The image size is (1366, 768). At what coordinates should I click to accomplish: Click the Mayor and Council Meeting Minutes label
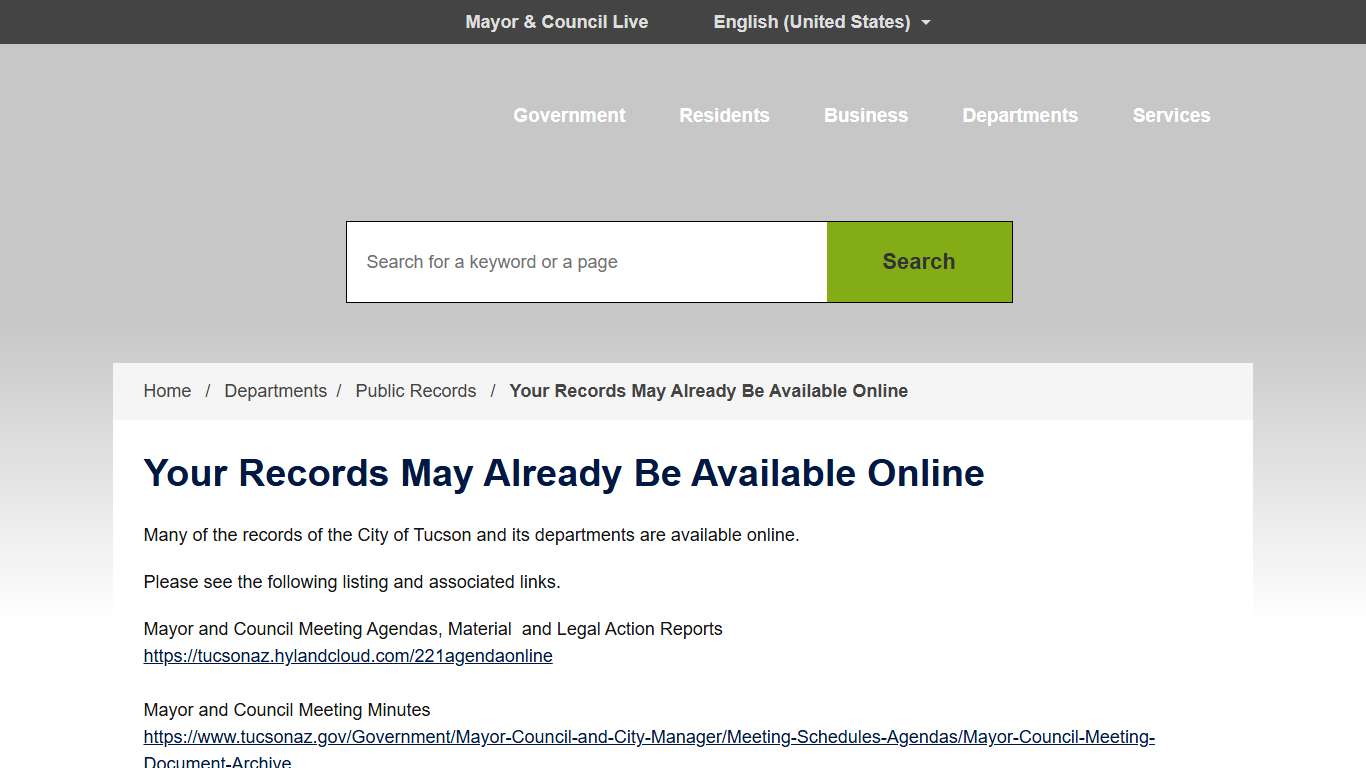coord(287,709)
